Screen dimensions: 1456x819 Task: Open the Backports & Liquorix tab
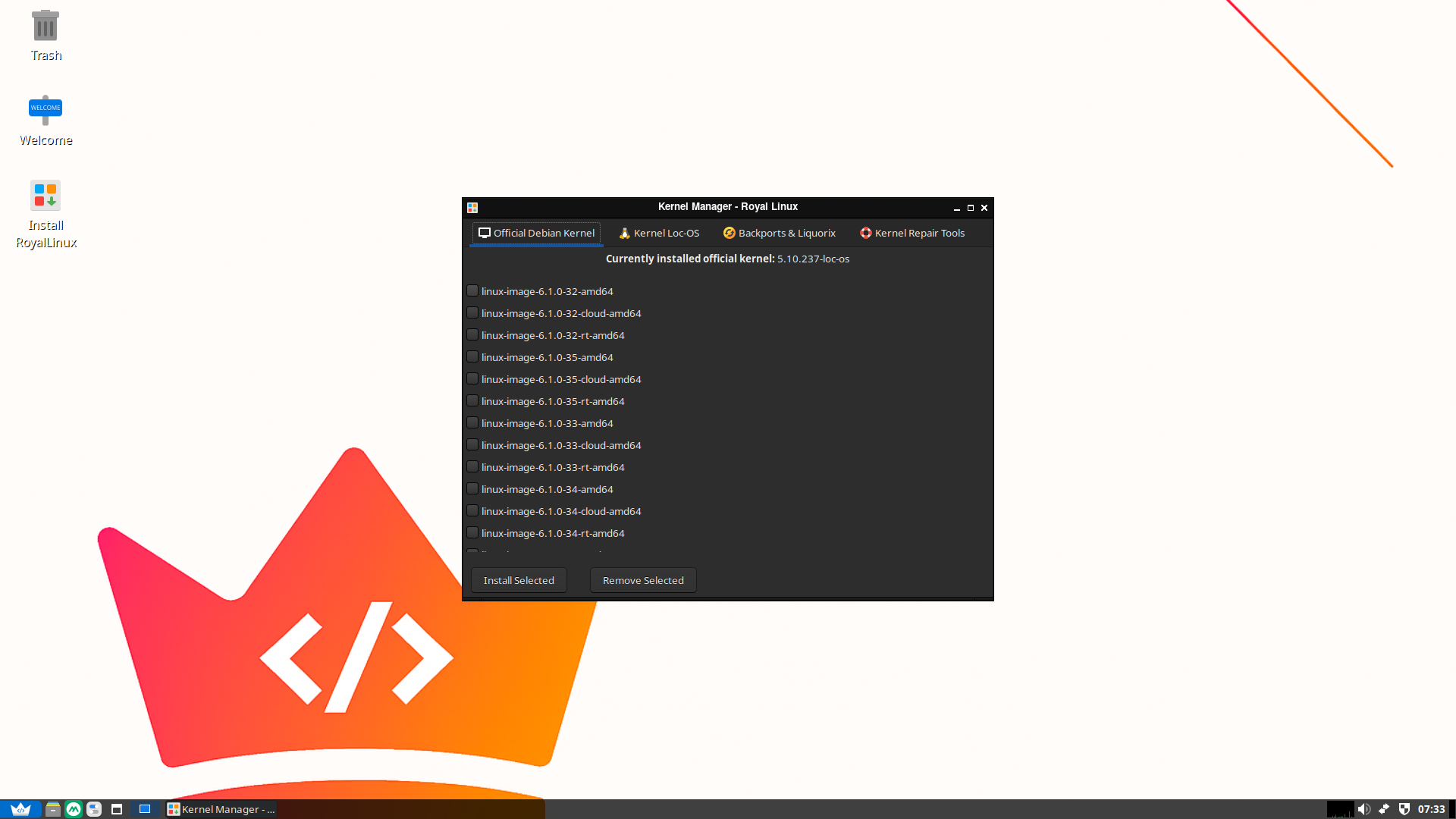point(780,233)
